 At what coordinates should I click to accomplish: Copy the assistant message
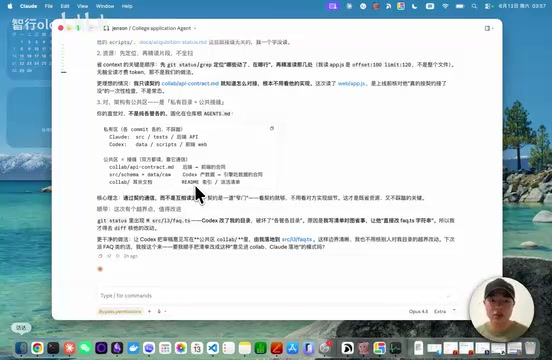(100, 256)
